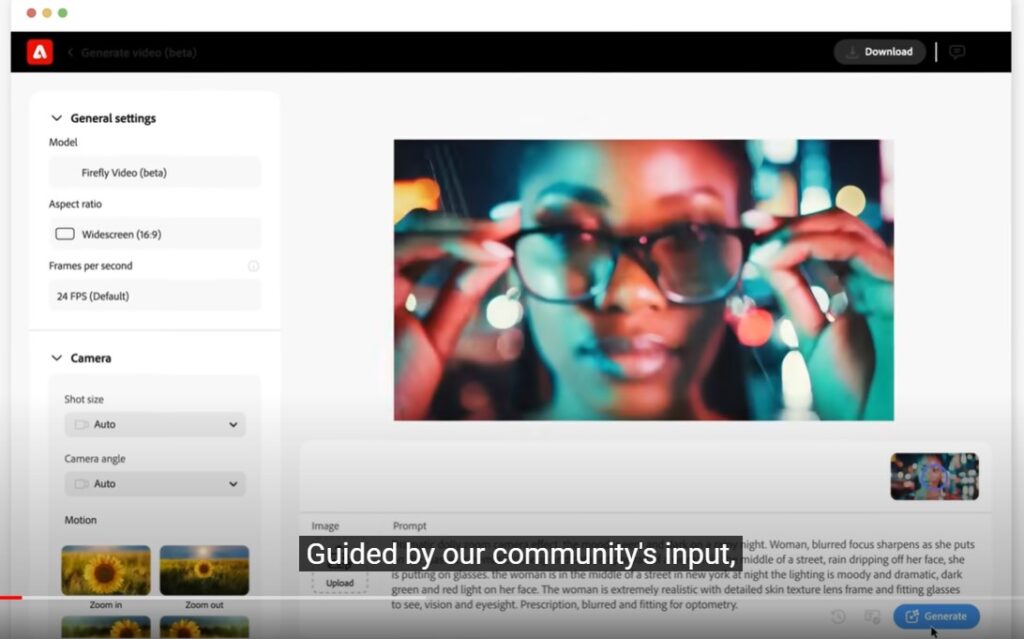Viewport: 1024px width, 639px height.
Task: Click the Adobe logo icon
Action: click(x=40, y=52)
